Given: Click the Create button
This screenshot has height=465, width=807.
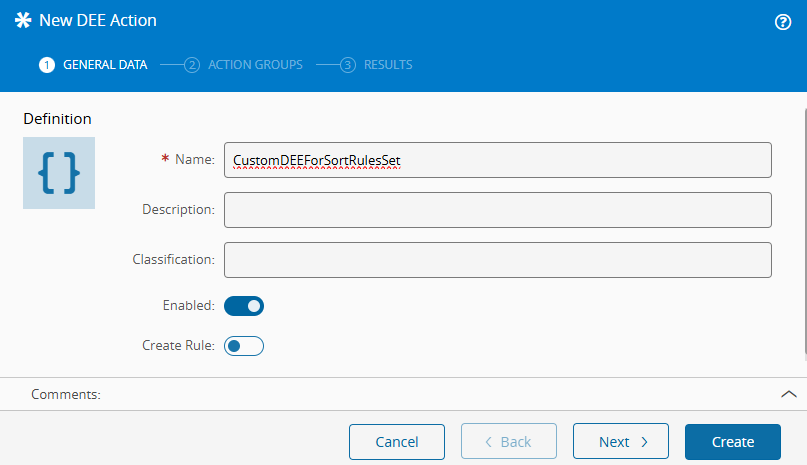Looking at the screenshot, I should (x=732, y=442).
